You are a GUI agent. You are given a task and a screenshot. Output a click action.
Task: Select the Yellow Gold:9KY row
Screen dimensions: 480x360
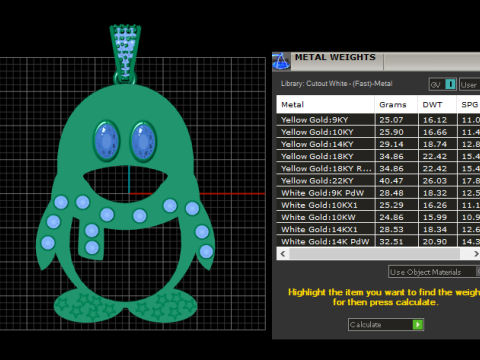tap(378, 120)
